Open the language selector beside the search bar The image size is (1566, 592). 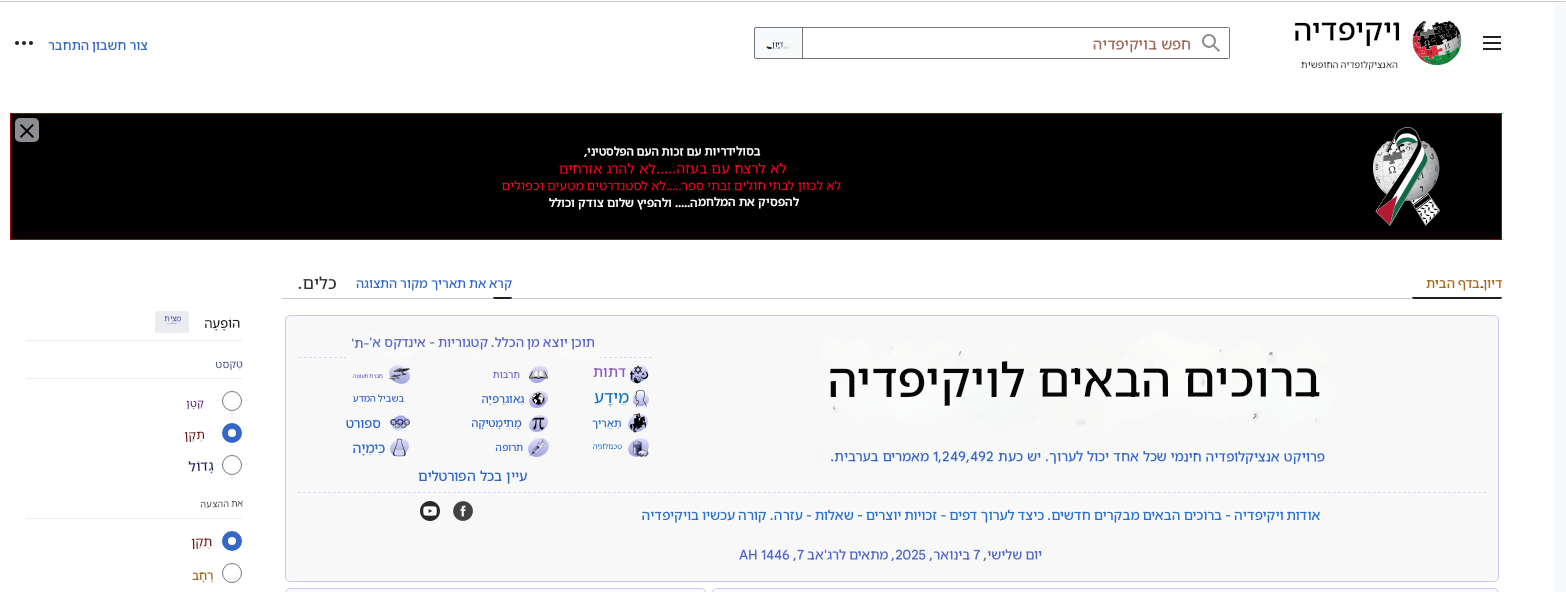(x=777, y=43)
